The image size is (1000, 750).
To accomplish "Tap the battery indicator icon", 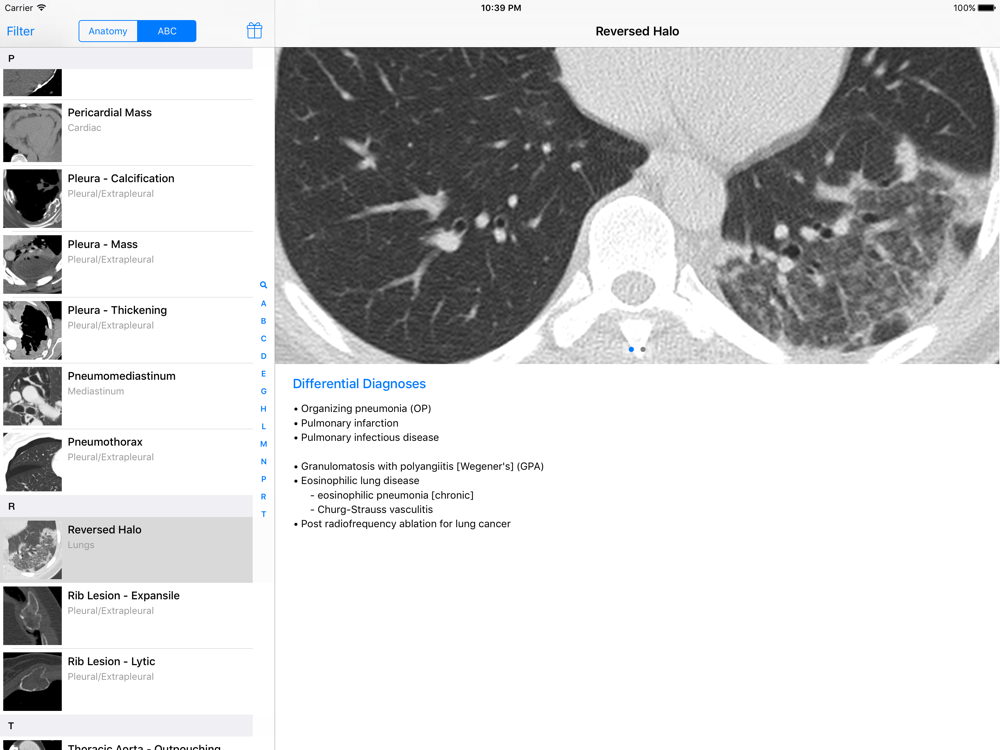I will click(986, 8).
